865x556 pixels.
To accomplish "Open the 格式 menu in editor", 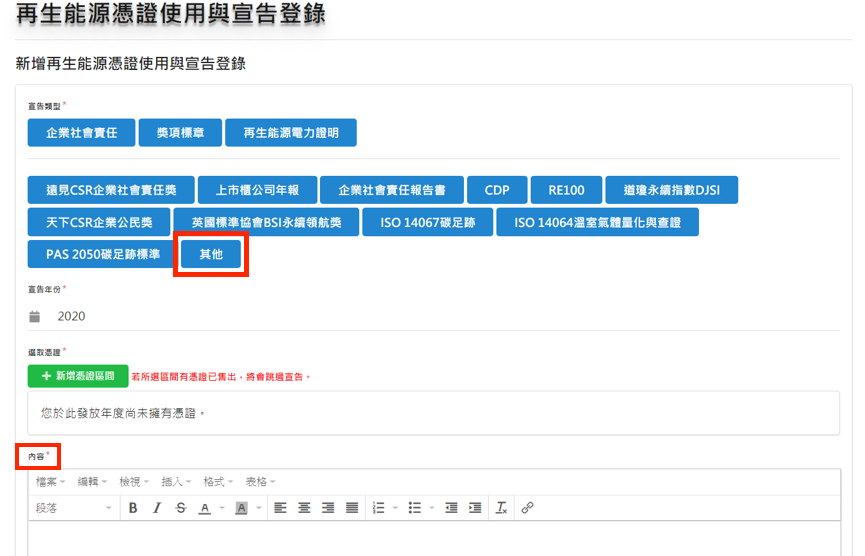I will (x=218, y=482).
